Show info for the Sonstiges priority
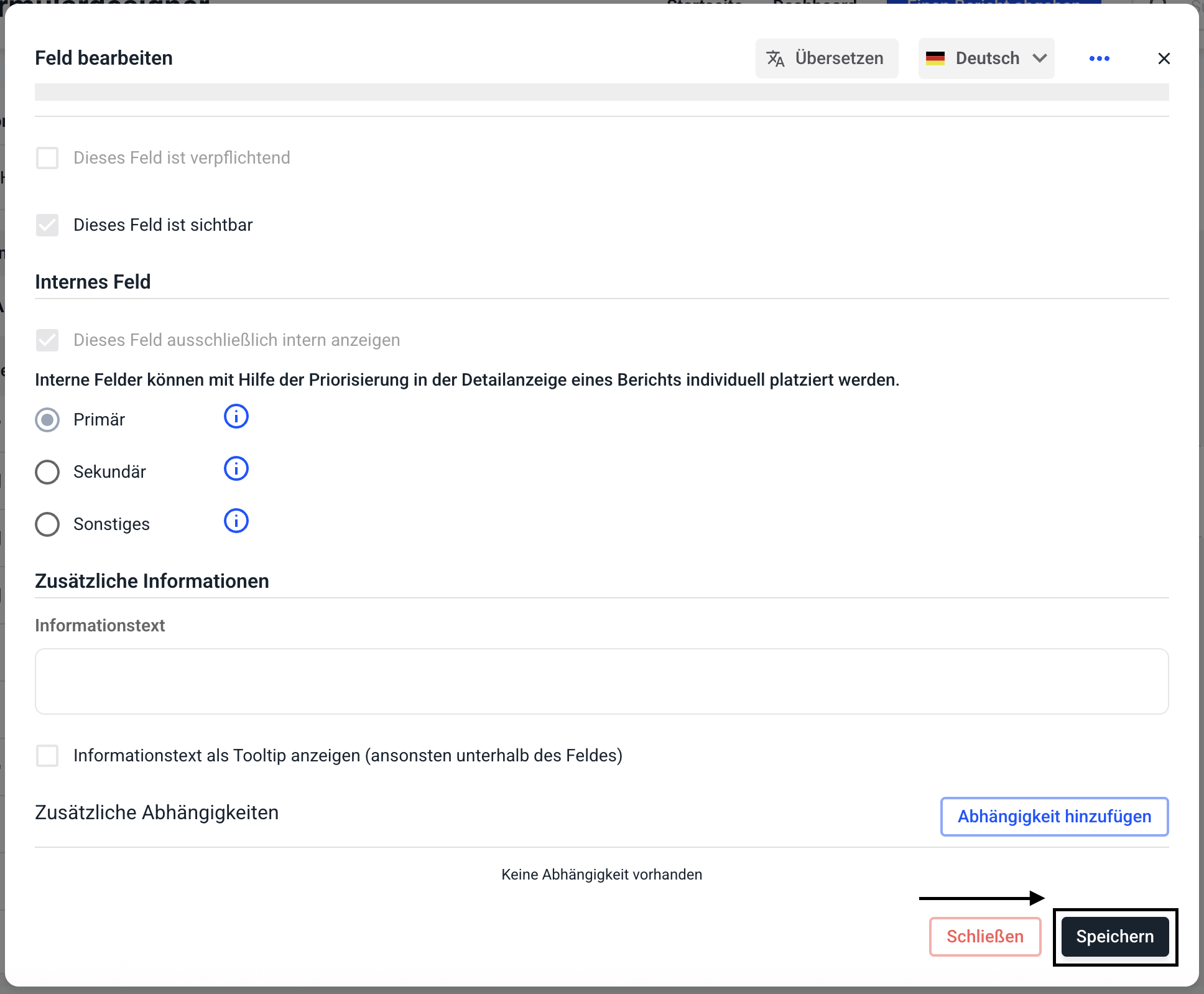 [236, 521]
